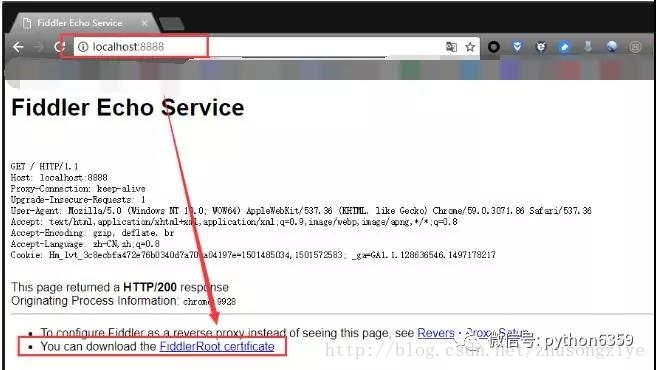Open the black circle extension icon
This screenshot has height=370, width=656.
[x=494, y=47]
